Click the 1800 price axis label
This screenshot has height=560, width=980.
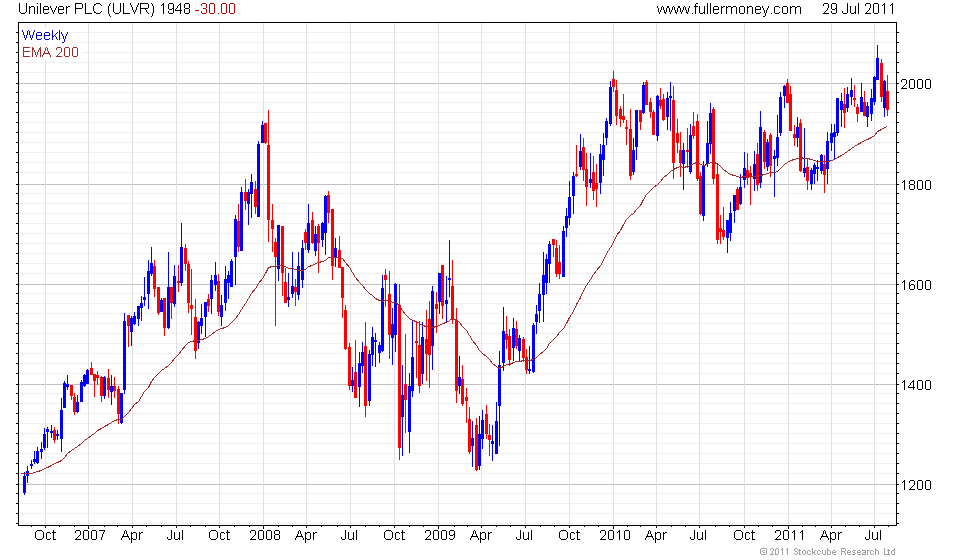pos(916,185)
